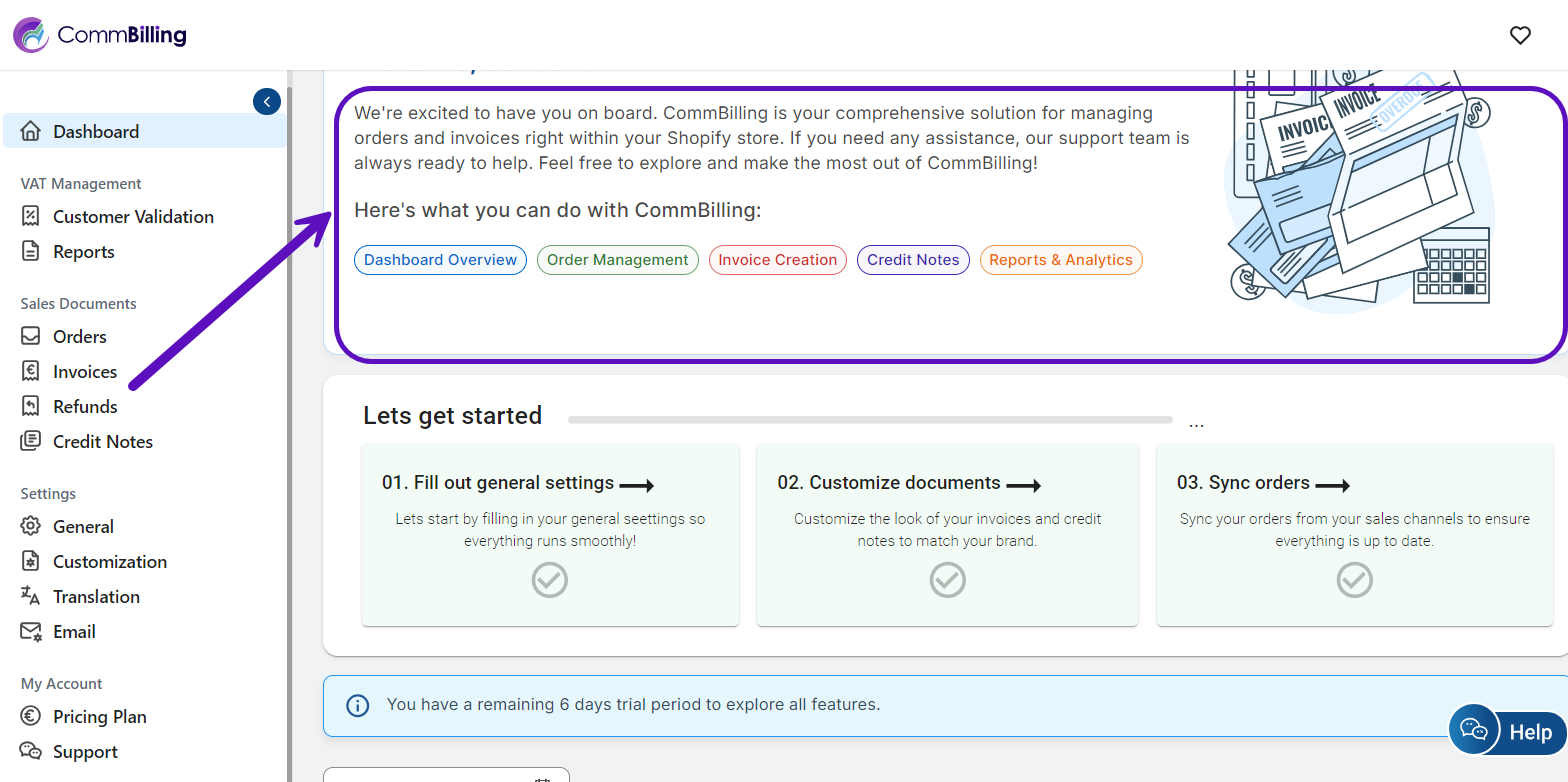The height and width of the screenshot is (782, 1568).
Task: Click the General settings gear icon
Action: (x=31, y=526)
